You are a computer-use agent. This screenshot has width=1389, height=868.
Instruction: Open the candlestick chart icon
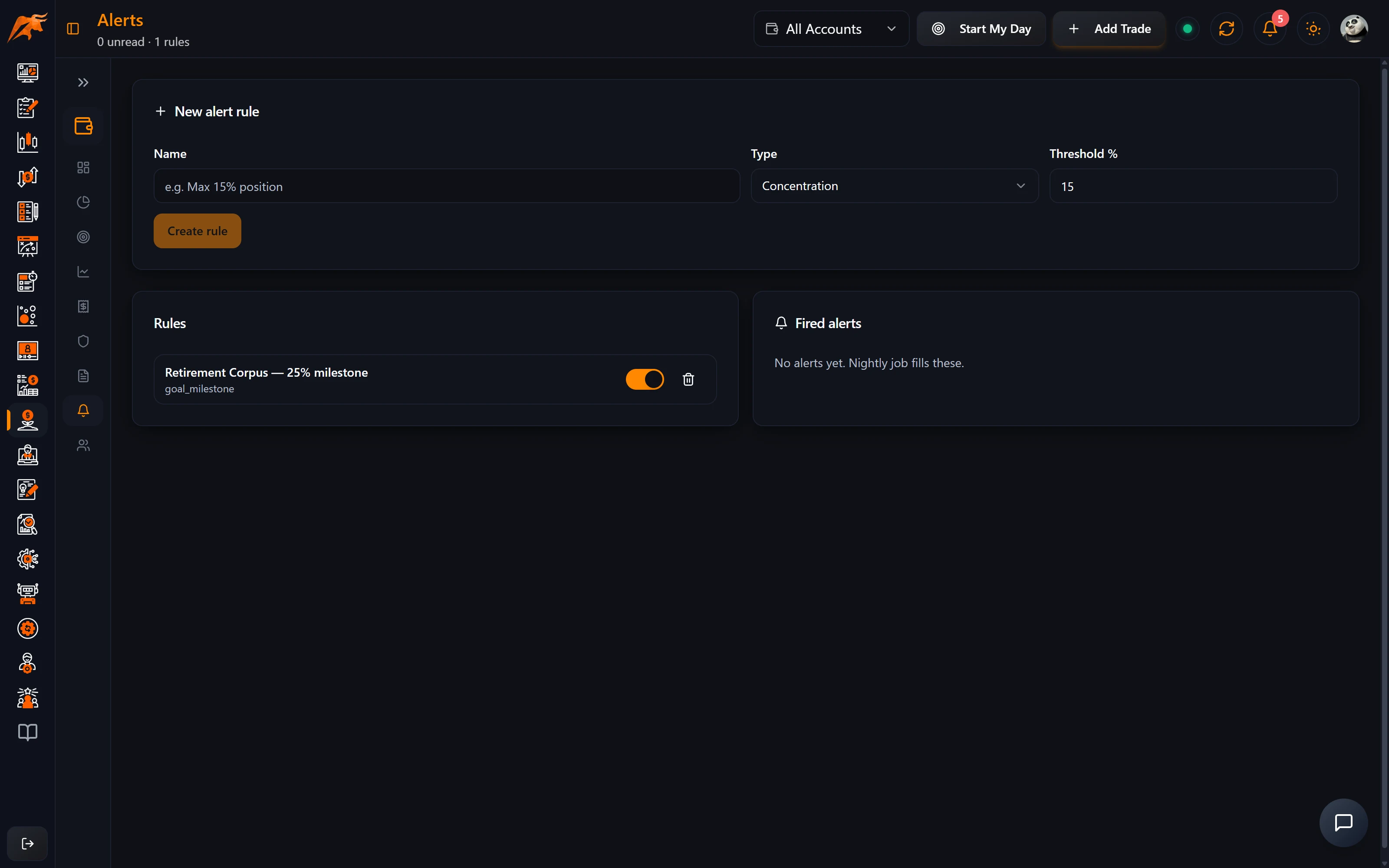[x=27, y=142]
